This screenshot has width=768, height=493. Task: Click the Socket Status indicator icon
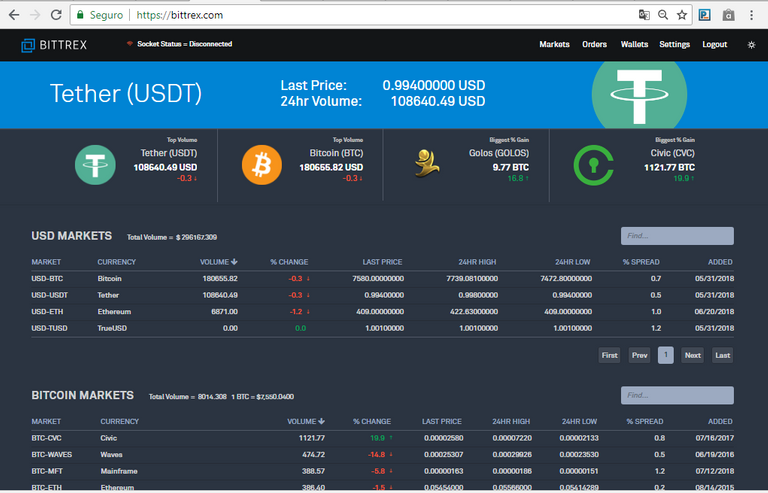click(x=130, y=44)
